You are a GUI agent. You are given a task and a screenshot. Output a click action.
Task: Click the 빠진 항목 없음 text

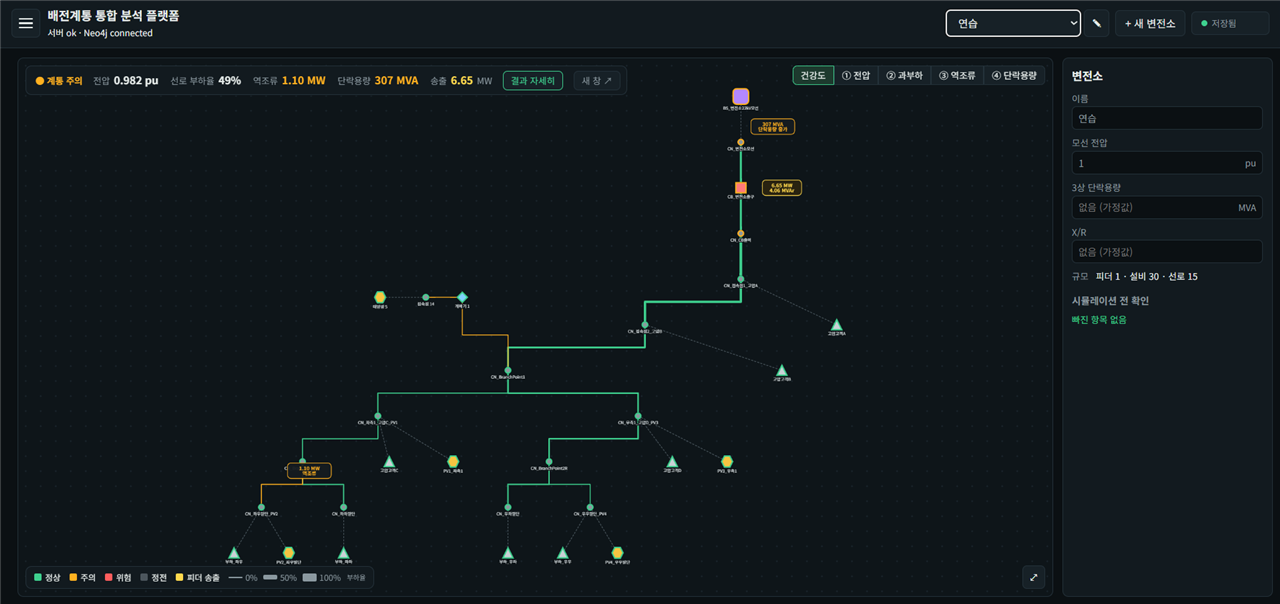(x=1099, y=320)
